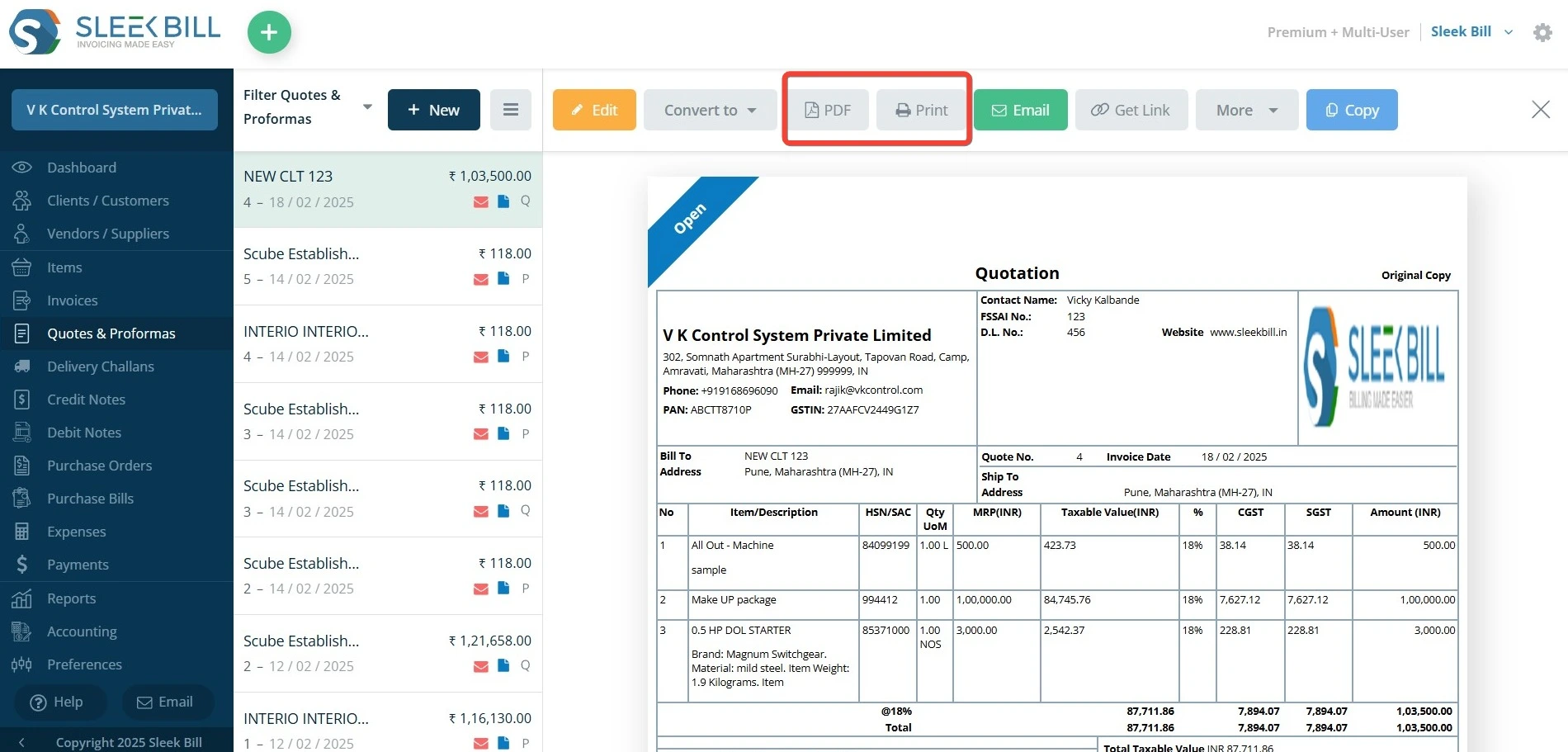Click the email icon on NEW CLT 123 row
This screenshot has height=752, width=1568.
point(481,202)
